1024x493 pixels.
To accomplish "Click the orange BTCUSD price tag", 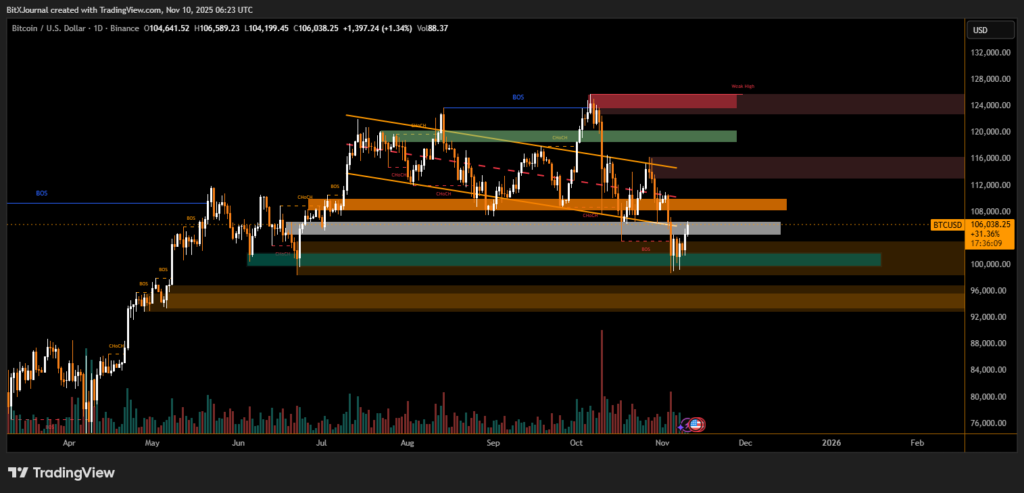I will pos(946,225).
